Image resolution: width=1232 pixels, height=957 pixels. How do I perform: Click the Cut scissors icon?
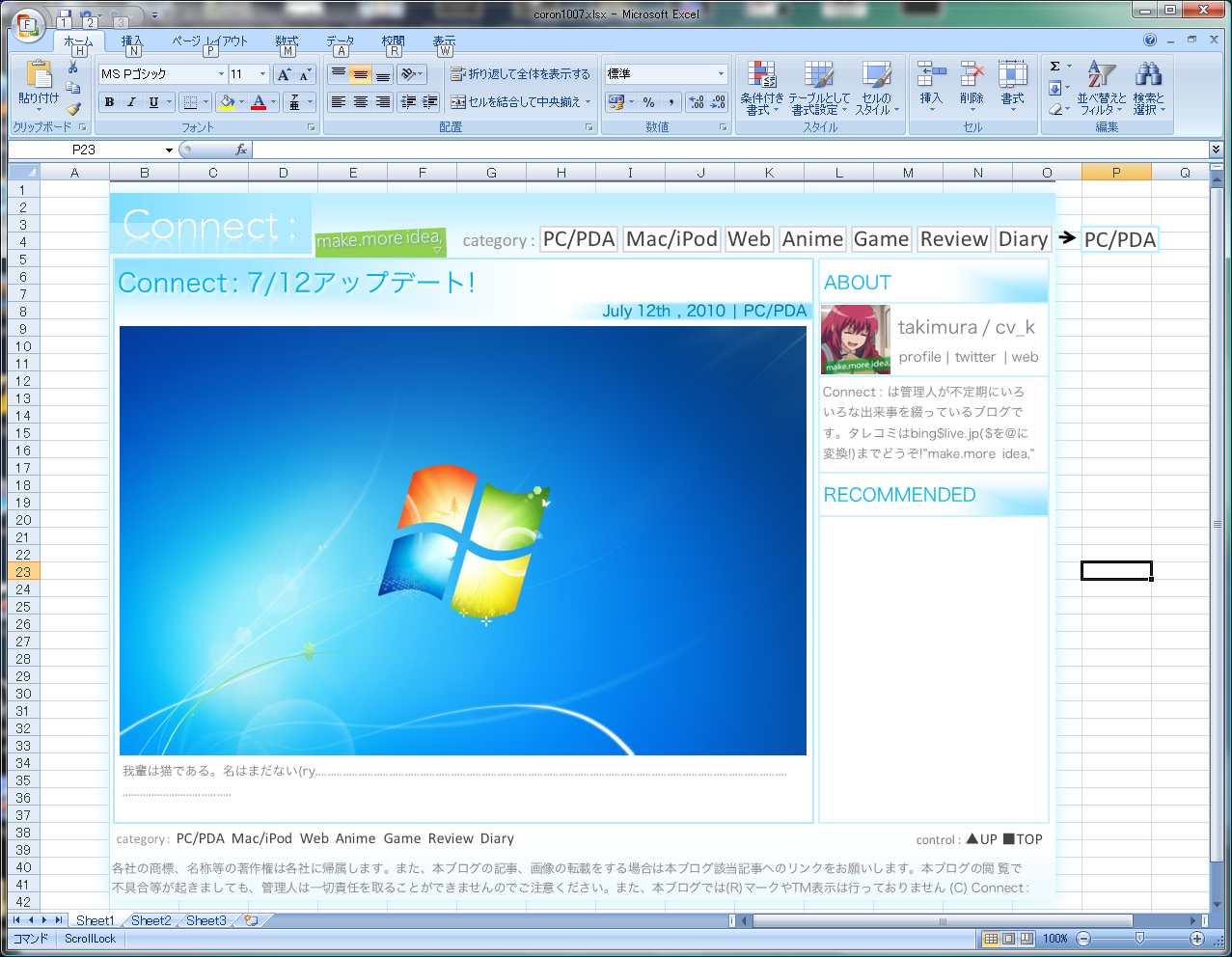(x=73, y=68)
